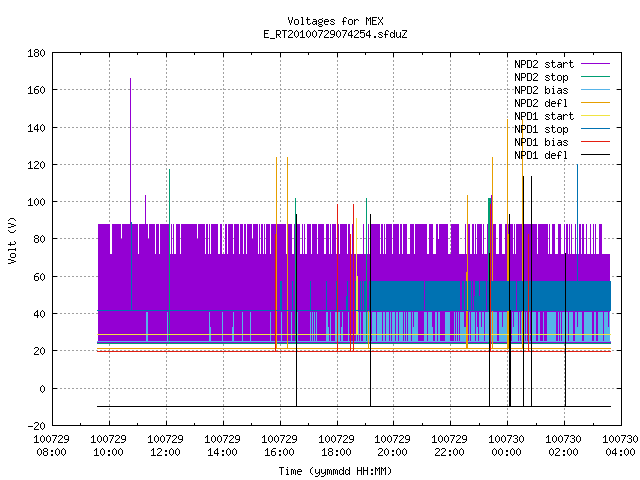Click the chart title "Voltages for MEX"

pyautogui.click(x=335, y=21)
